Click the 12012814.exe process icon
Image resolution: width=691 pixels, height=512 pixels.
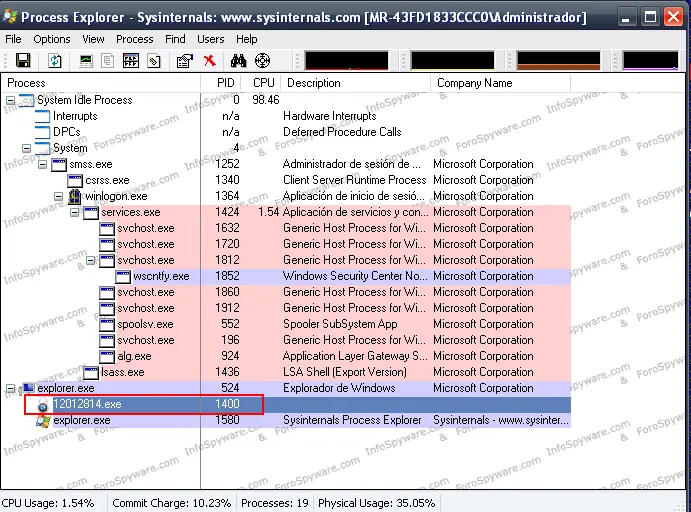tap(43, 404)
